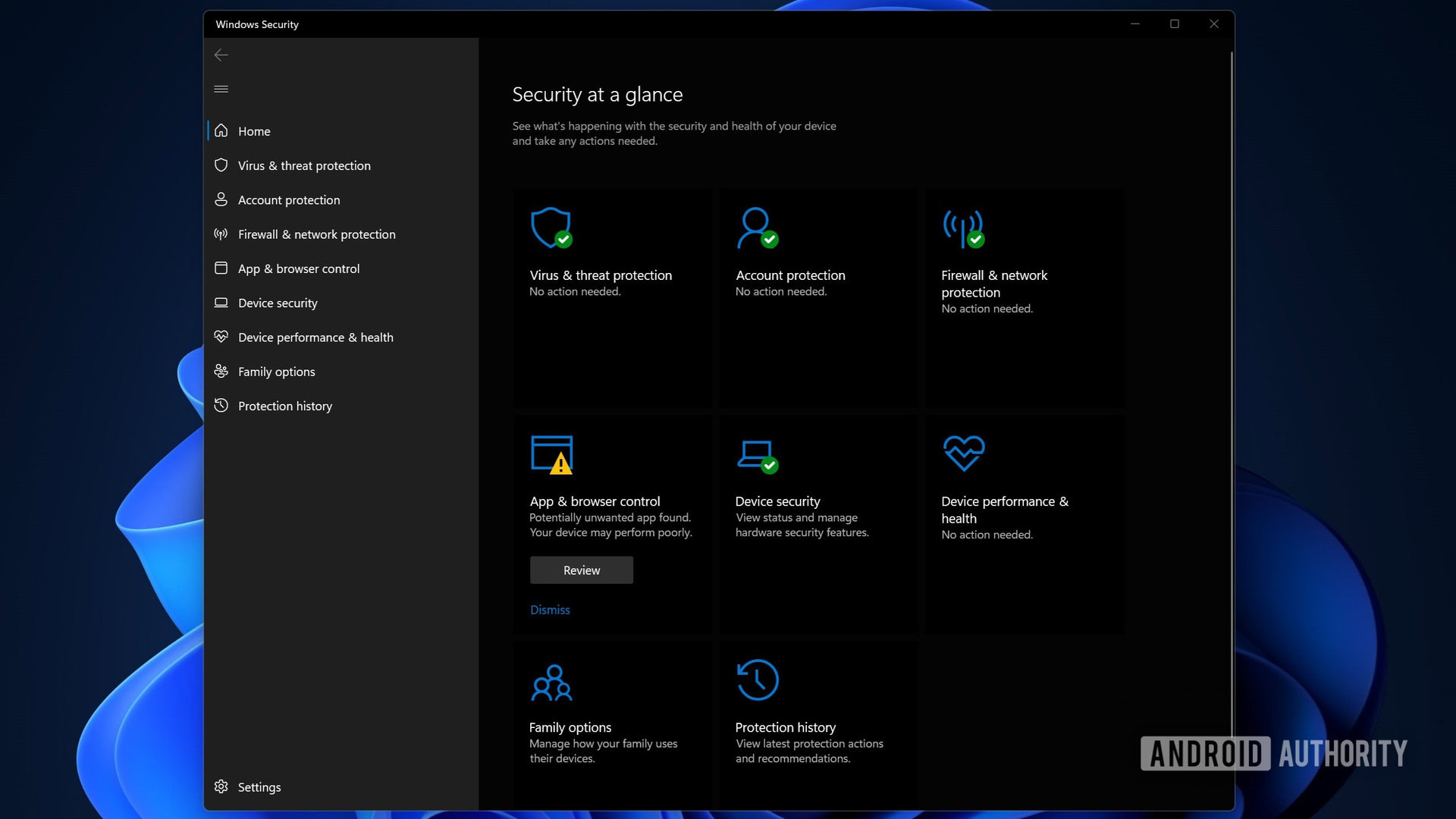The image size is (1456, 819).
Task: Click the window icon beside App & browser control in sidebar
Action: (x=221, y=268)
